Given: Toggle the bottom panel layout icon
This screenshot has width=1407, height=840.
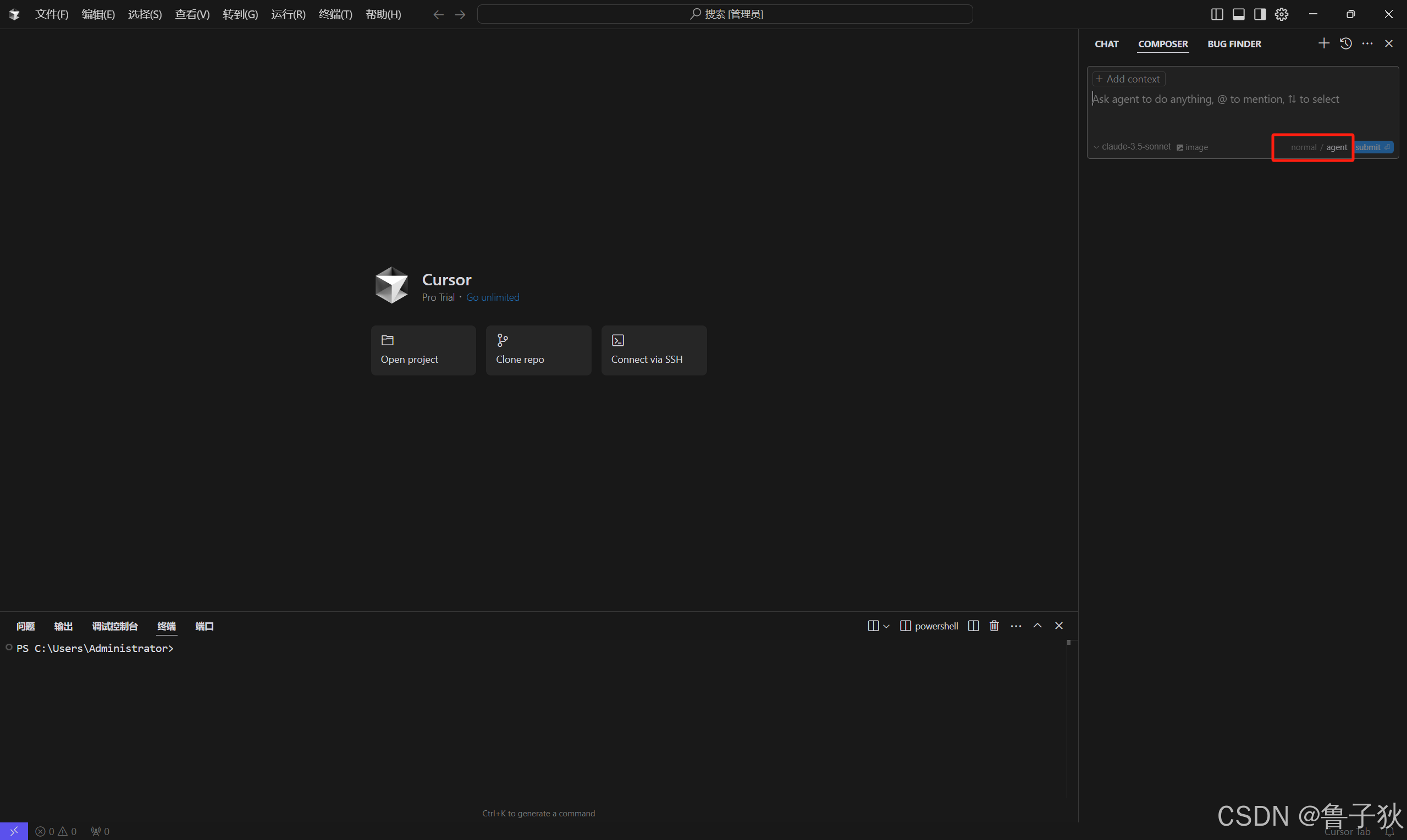Looking at the screenshot, I should point(1238,14).
